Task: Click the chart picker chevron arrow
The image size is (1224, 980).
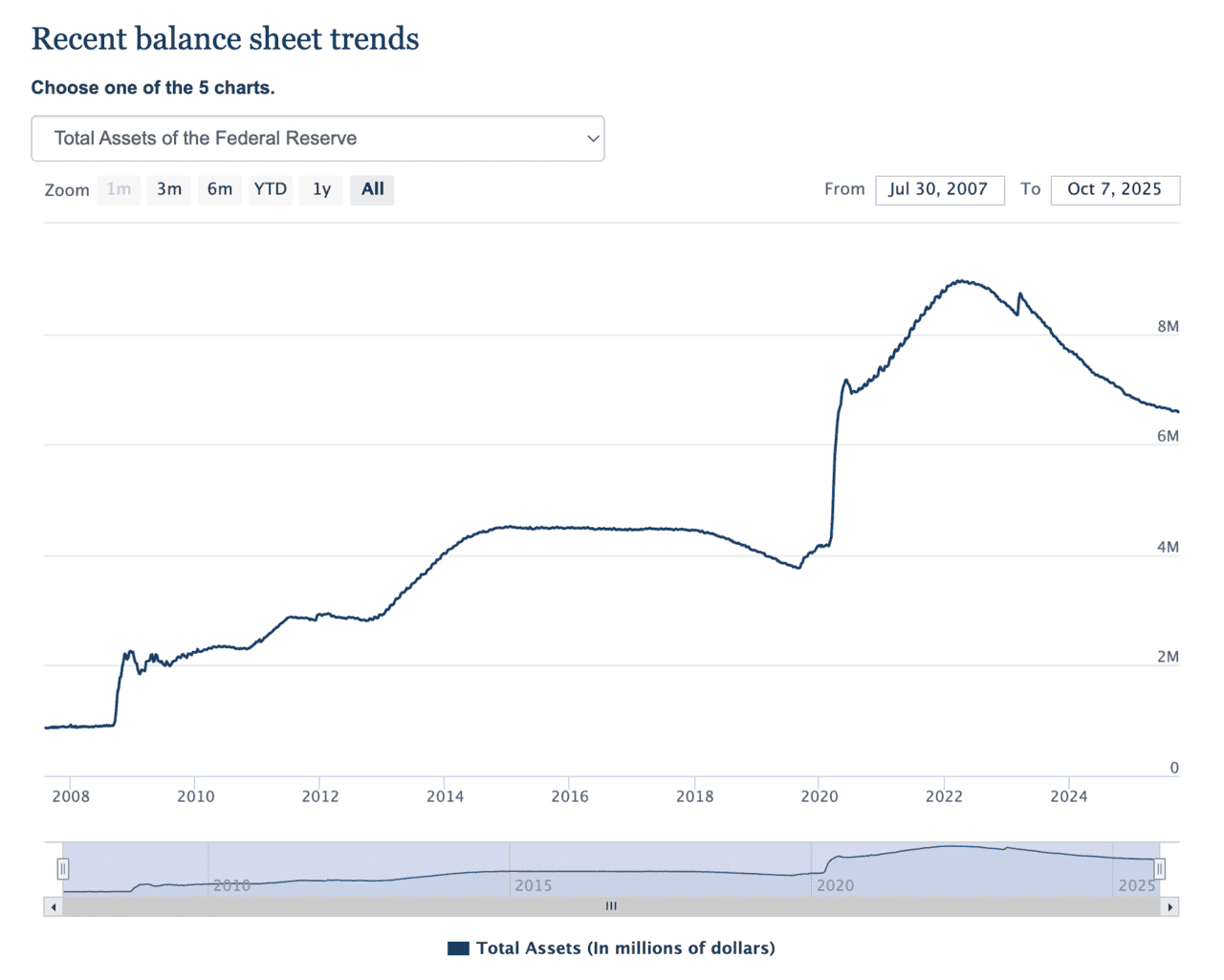Action: (592, 138)
